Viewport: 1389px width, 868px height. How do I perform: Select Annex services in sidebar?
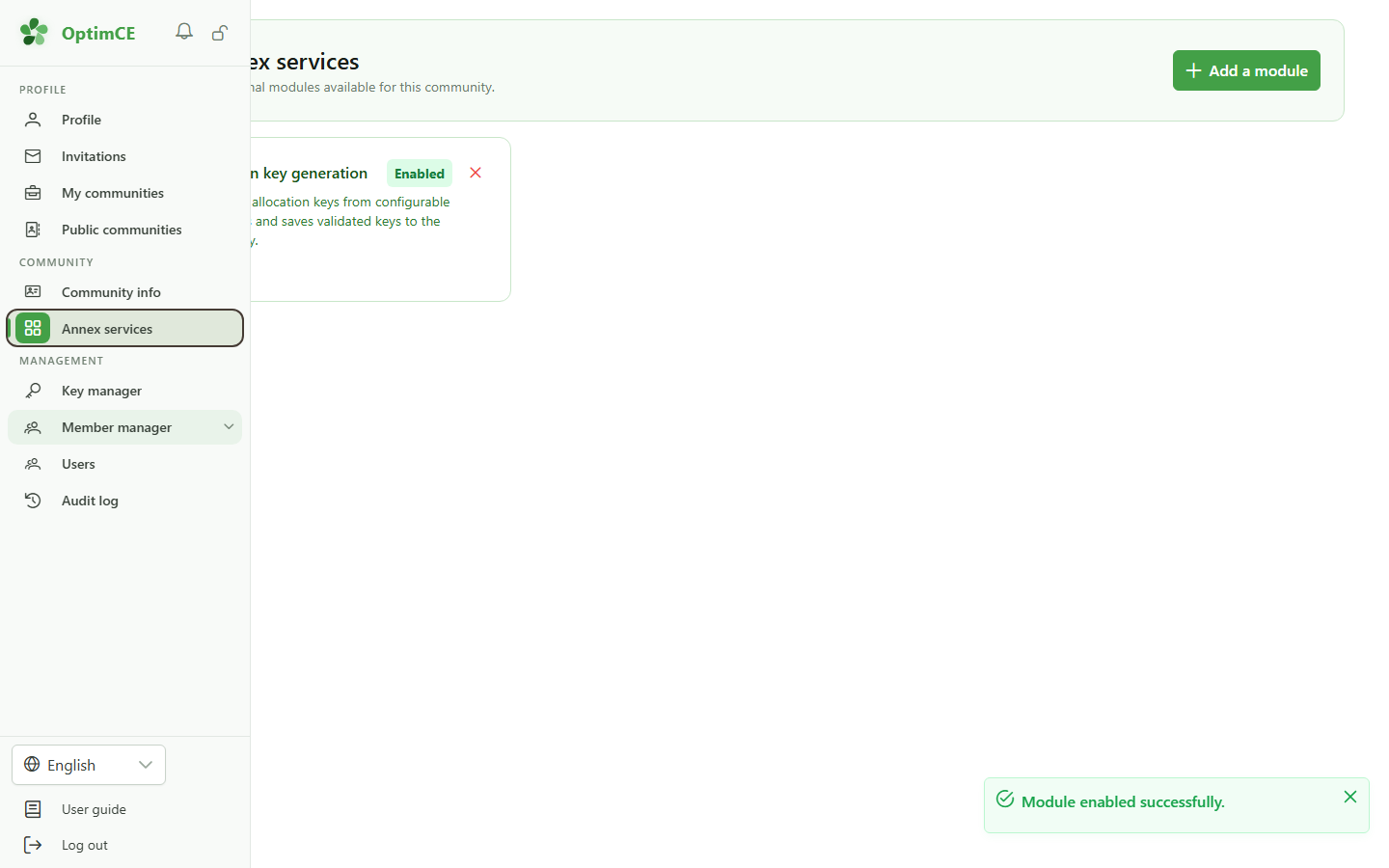pyautogui.click(x=124, y=328)
